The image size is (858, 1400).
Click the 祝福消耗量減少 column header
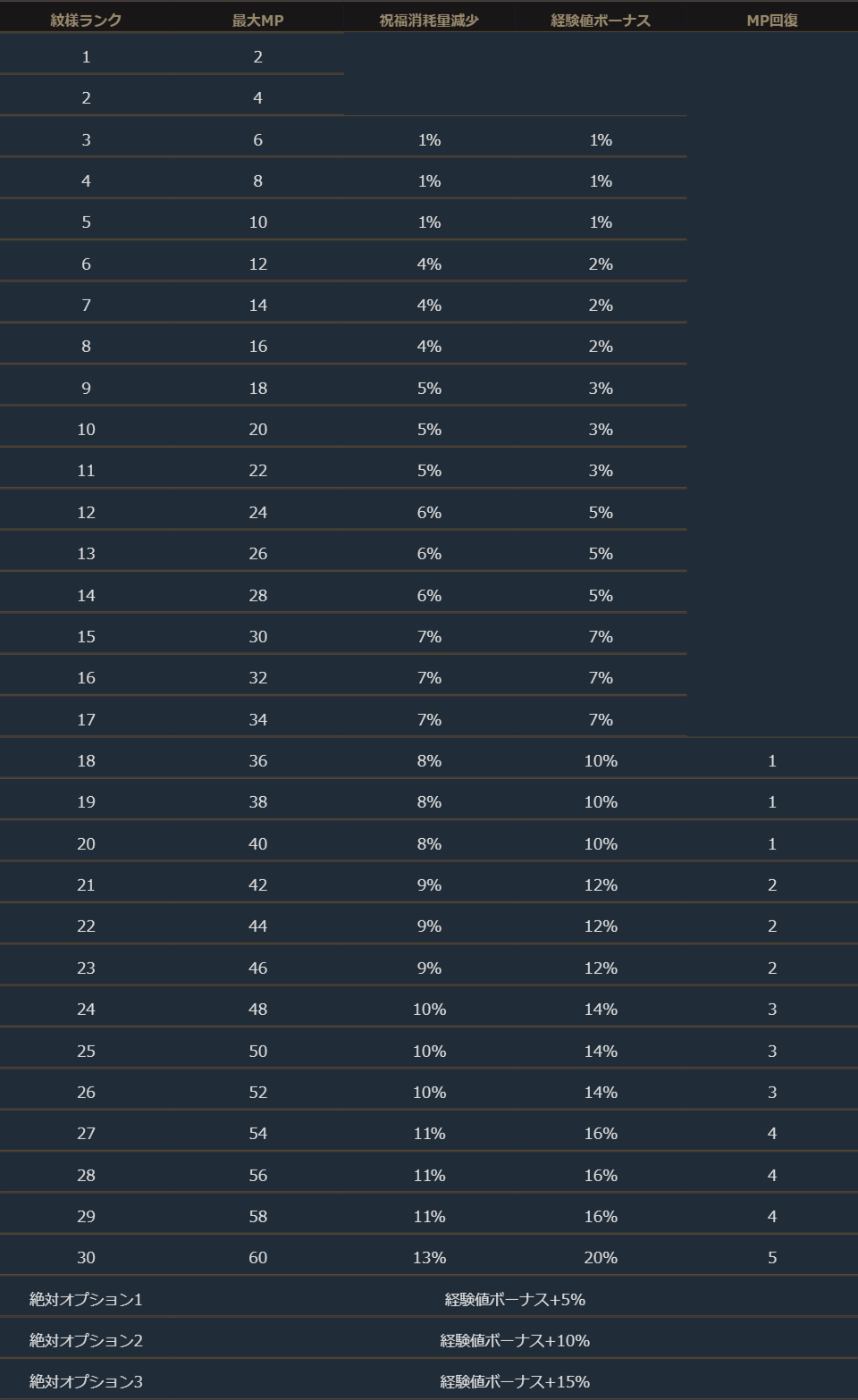(429, 20)
